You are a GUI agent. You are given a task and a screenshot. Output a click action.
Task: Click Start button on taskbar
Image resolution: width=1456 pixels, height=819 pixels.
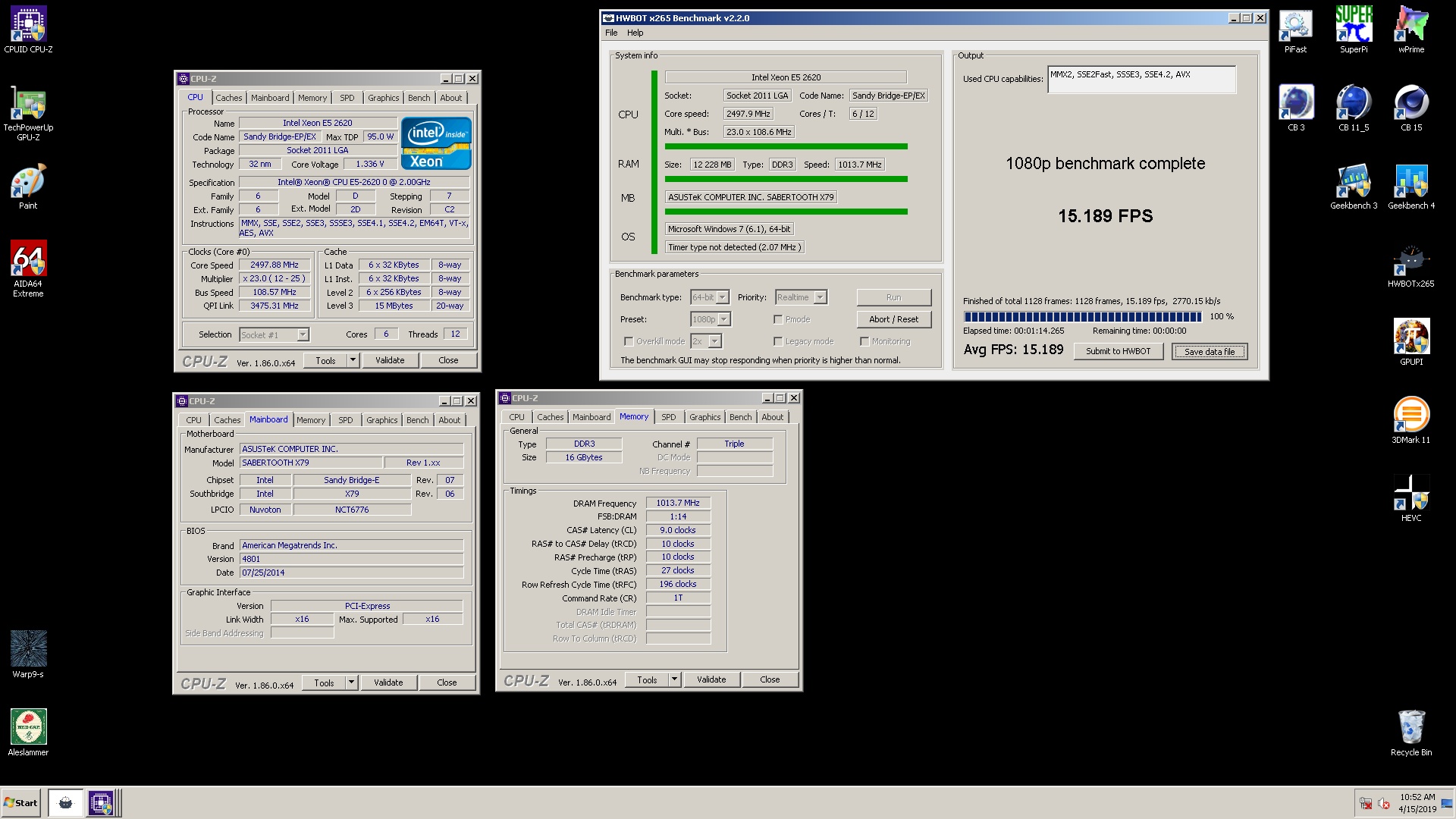coord(21,803)
